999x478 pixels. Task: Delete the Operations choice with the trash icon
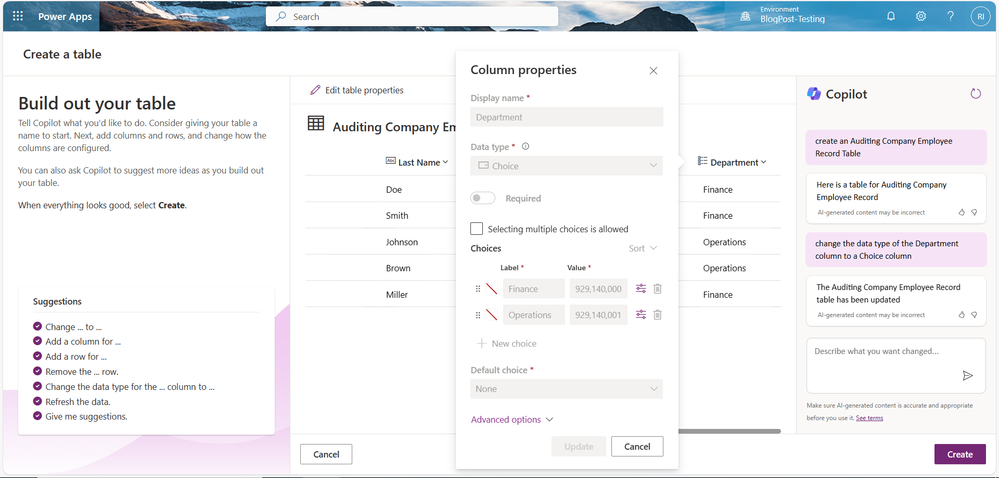pyautogui.click(x=658, y=314)
